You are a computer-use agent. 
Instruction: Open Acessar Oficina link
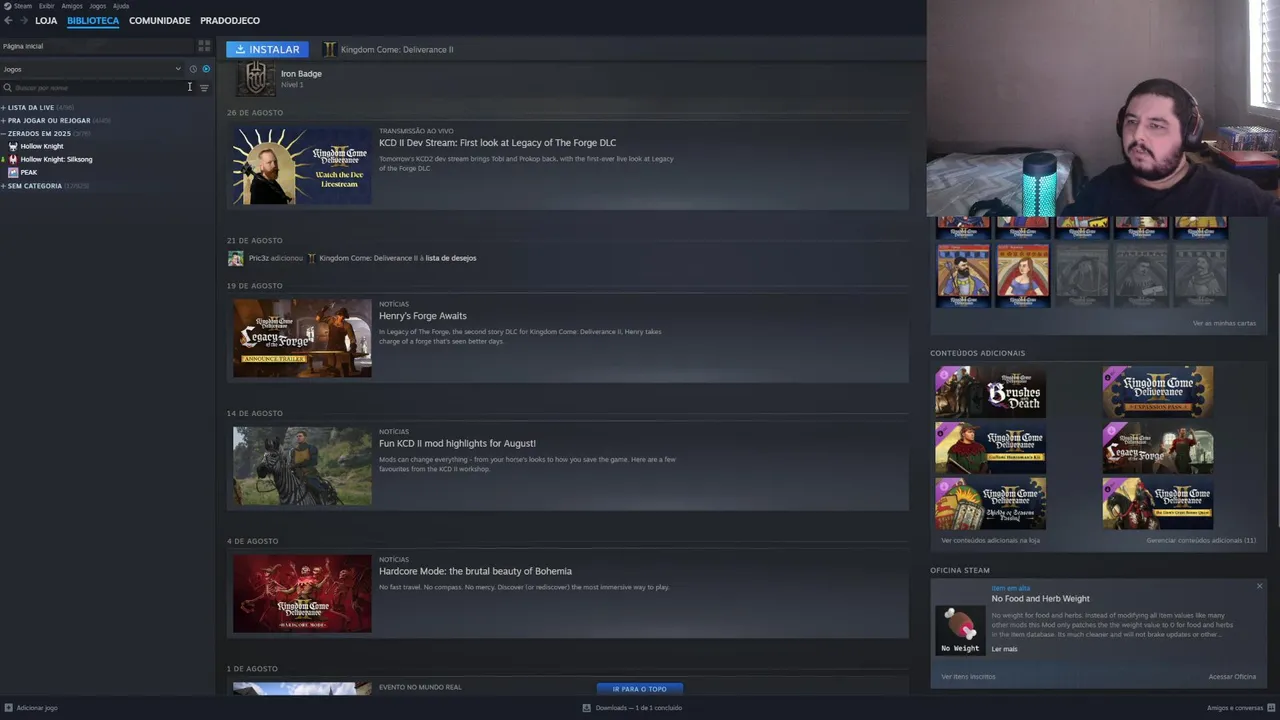1232,677
